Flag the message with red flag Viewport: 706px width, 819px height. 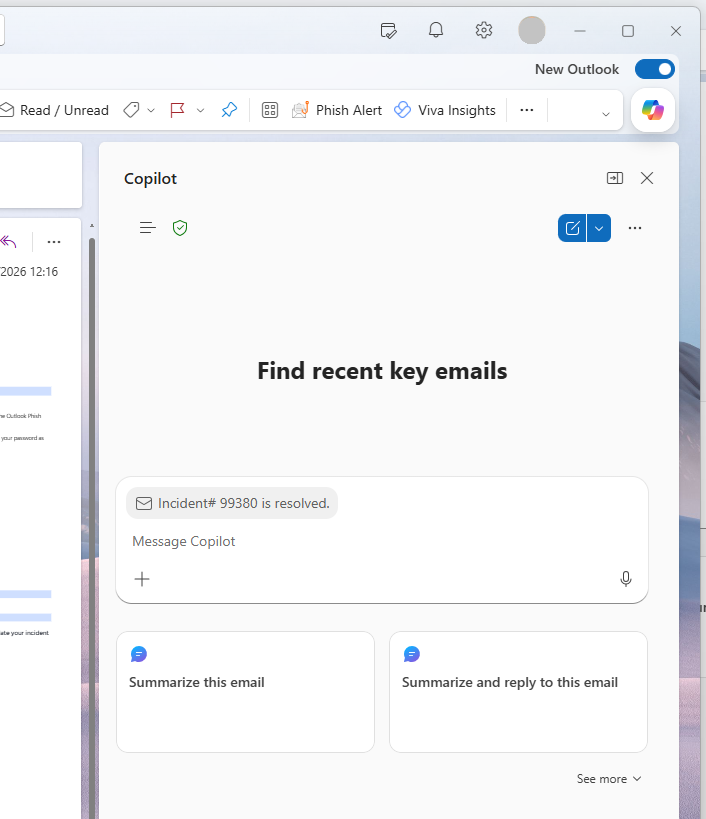[x=178, y=110]
